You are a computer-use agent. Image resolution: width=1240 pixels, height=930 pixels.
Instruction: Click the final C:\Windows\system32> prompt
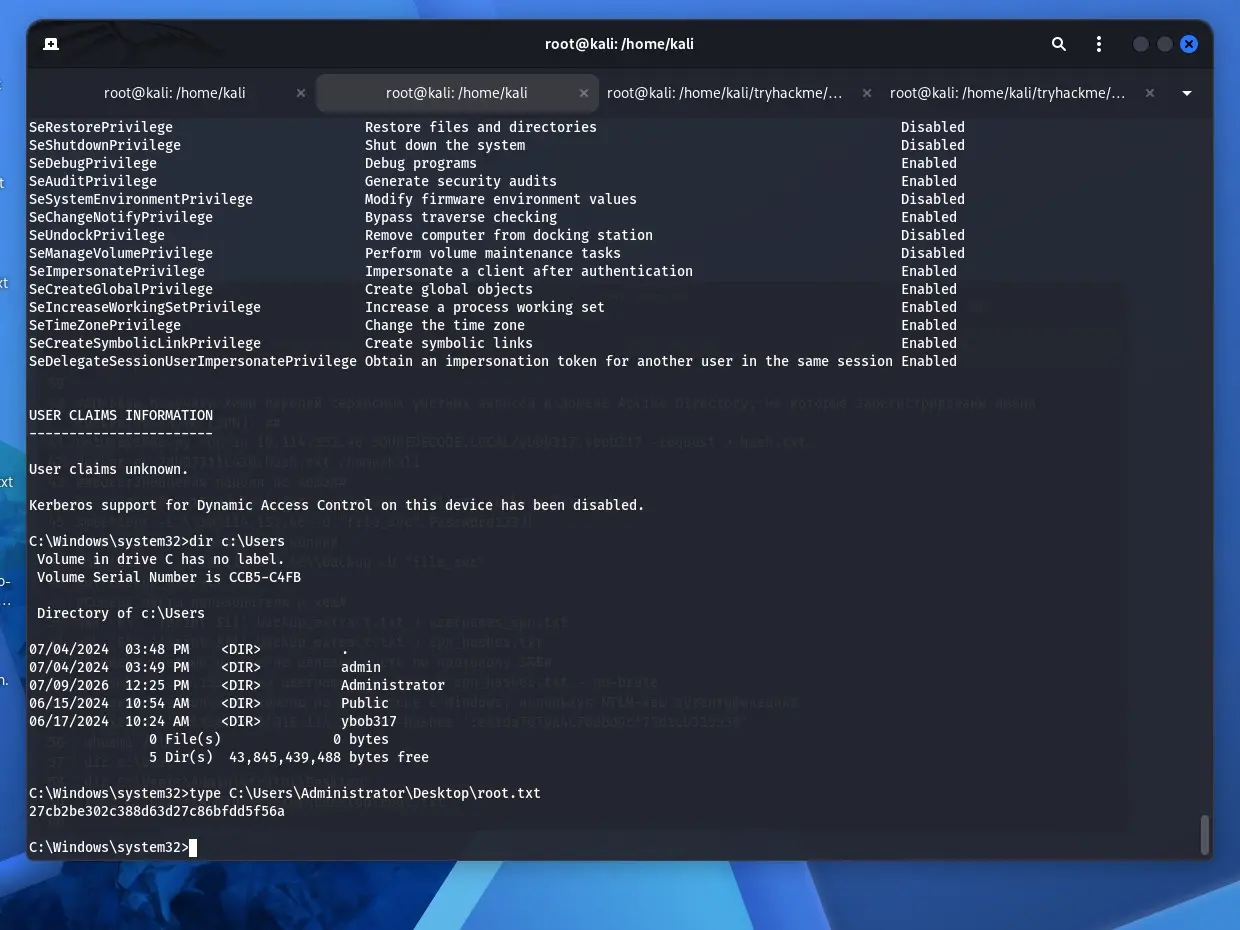109,847
